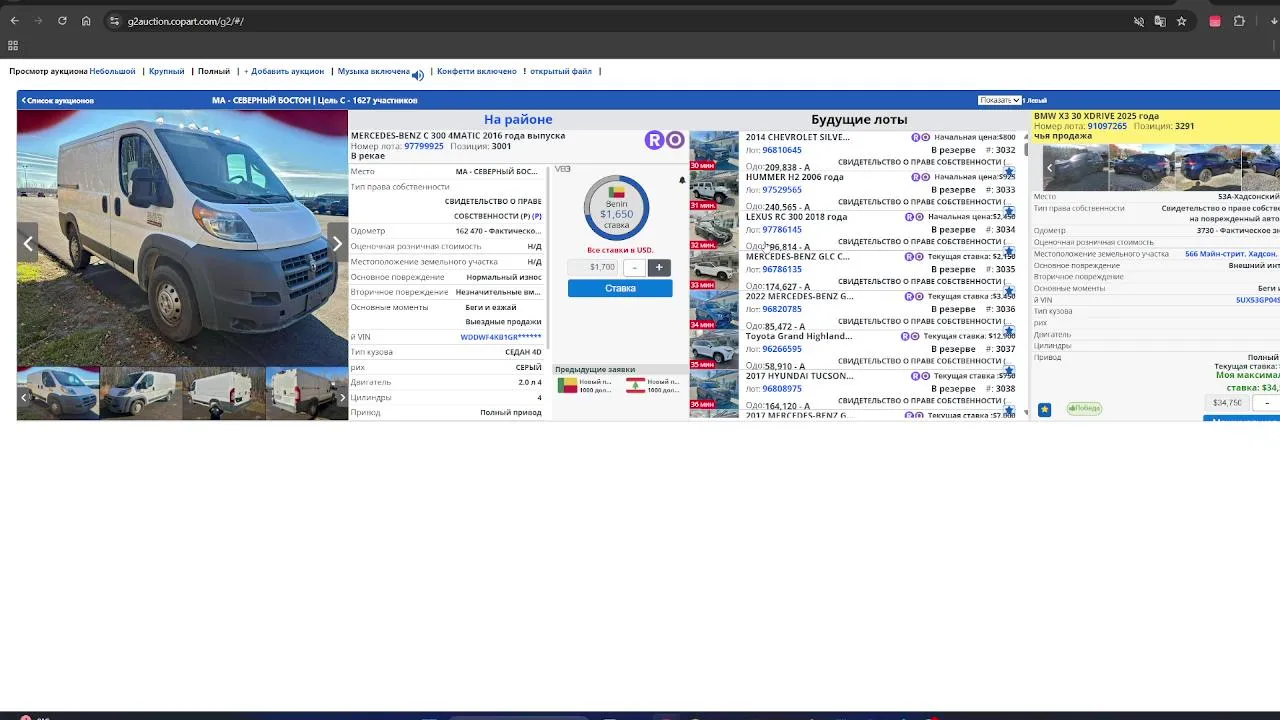Go back to 'Список аукционов'
The image size is (1280, 720).
[x=58, y=100]
